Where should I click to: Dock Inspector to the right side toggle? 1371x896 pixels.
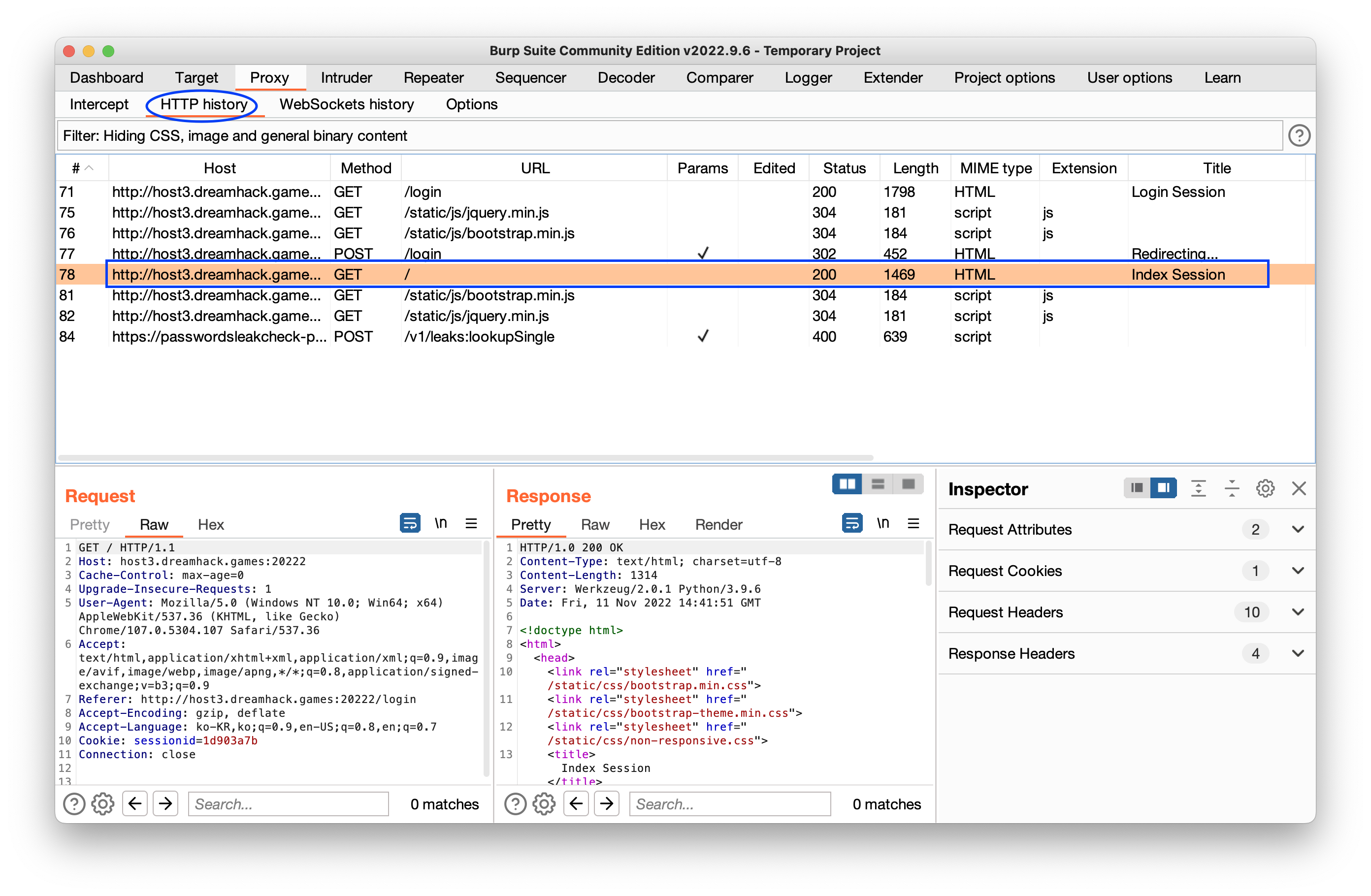click(x=1163, y=489)
